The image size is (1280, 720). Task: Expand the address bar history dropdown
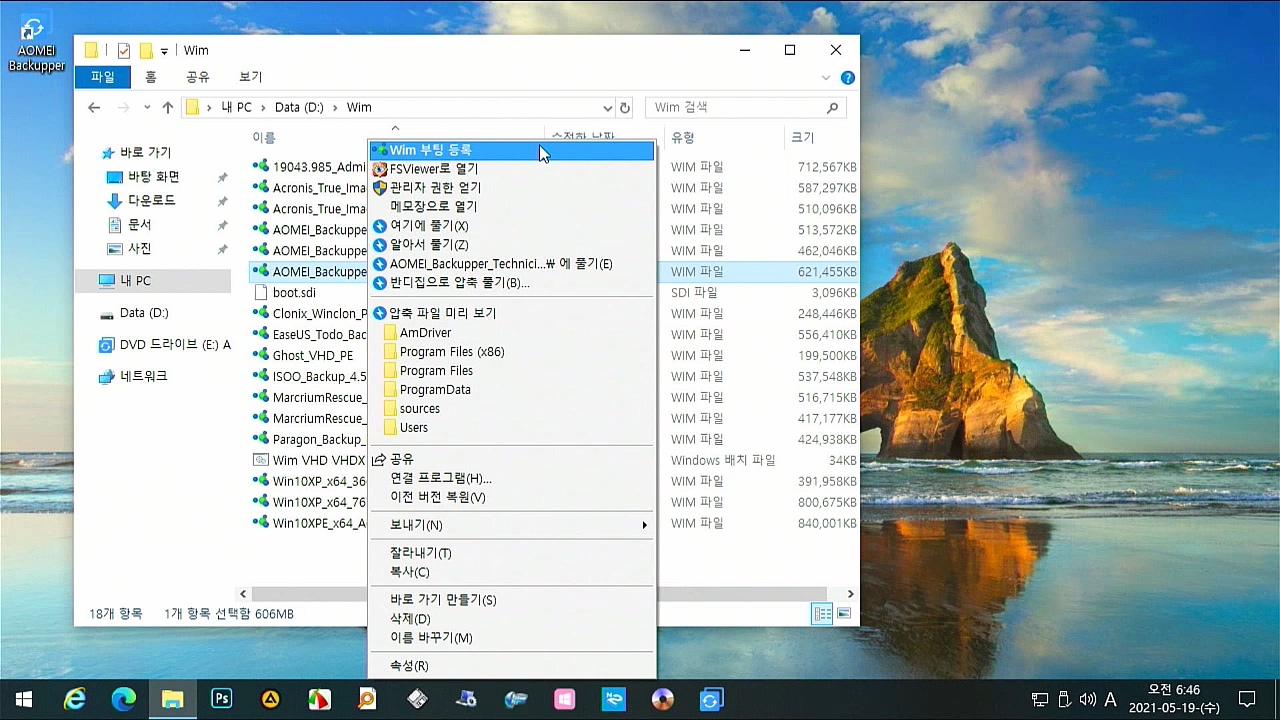point(607,108)
